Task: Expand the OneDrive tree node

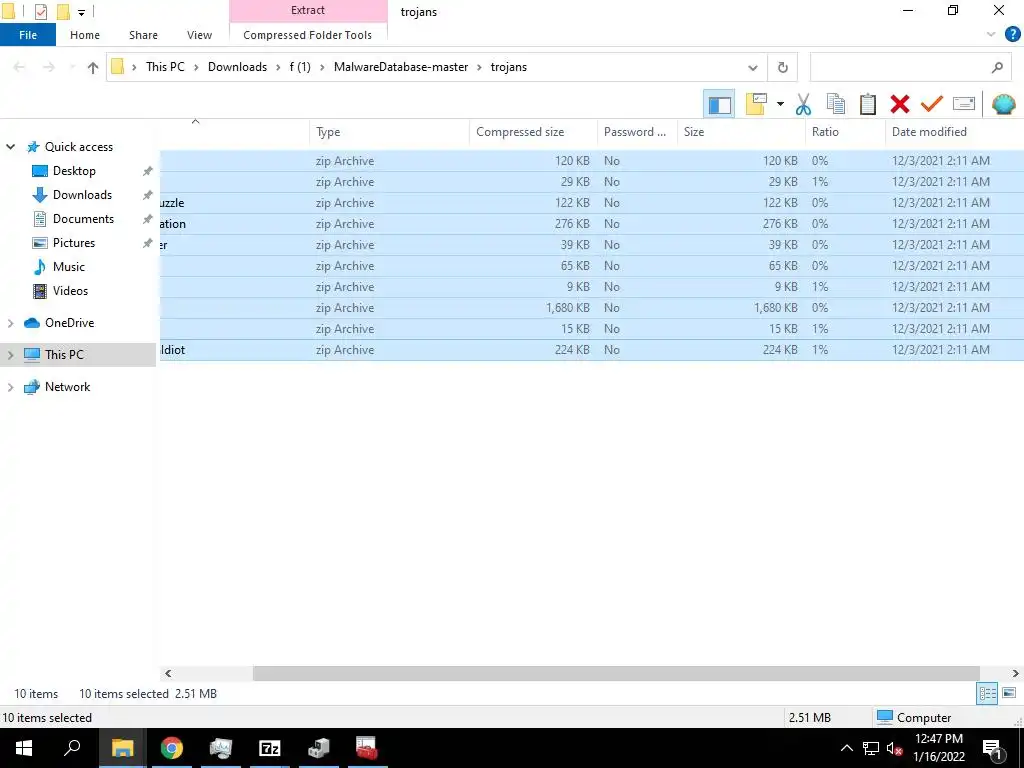Action: click(x=10, y=323)
